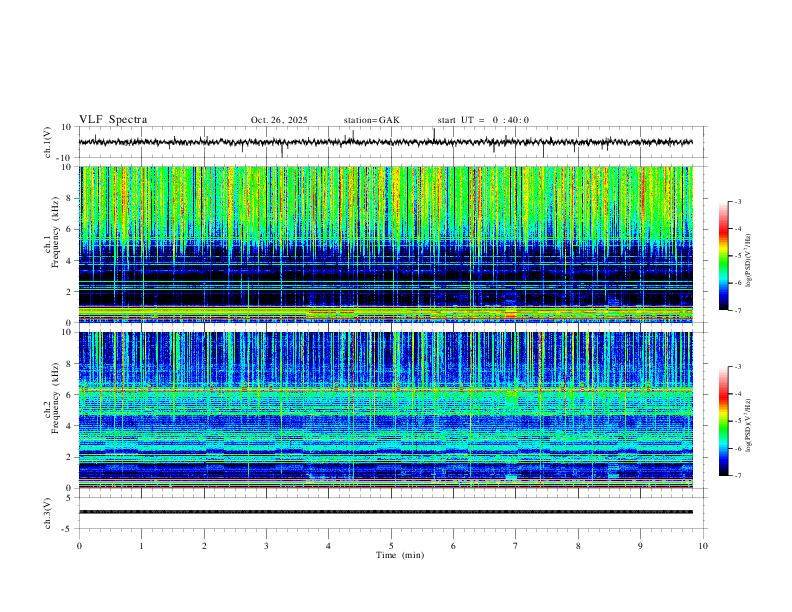The height and width of the screenshot is (612, 792).
Task: Click the "ch.1(V)" waveform axis label
Action: pos(47,142)
